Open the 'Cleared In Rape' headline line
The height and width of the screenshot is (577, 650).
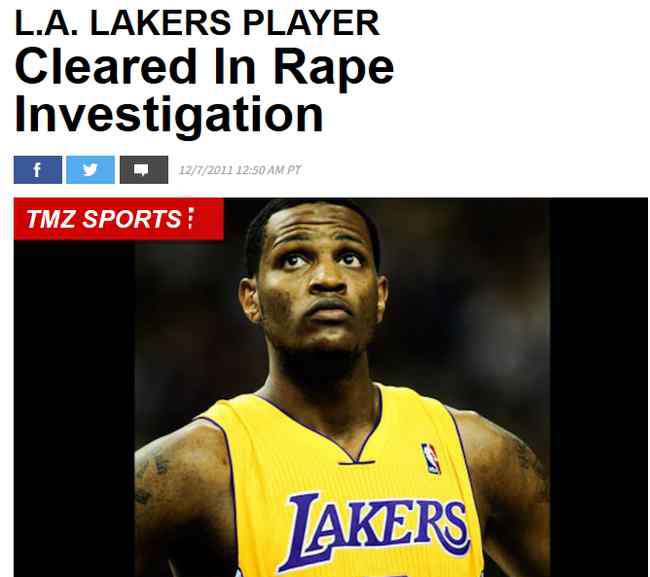click(204, 66)
